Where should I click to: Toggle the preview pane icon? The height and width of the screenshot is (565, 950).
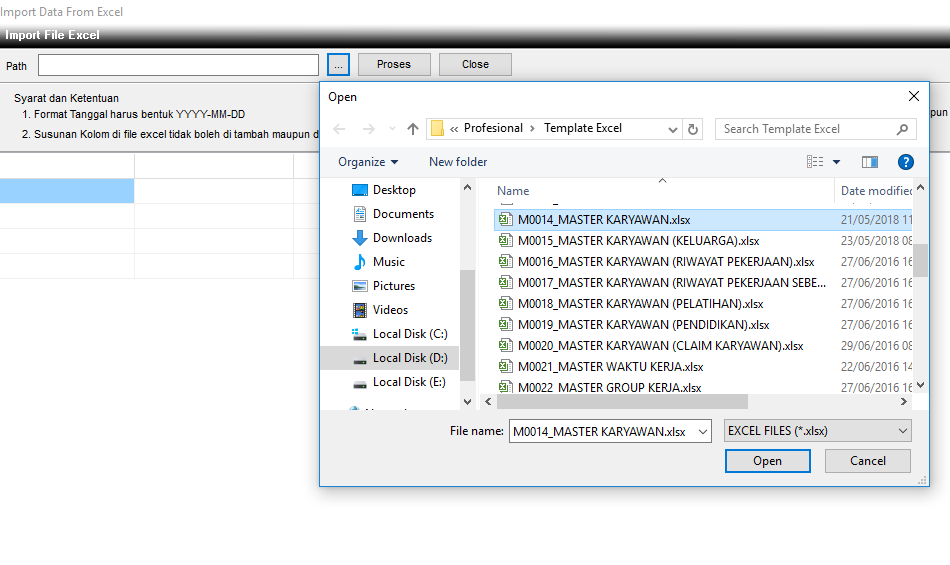(x=869, y=162)
